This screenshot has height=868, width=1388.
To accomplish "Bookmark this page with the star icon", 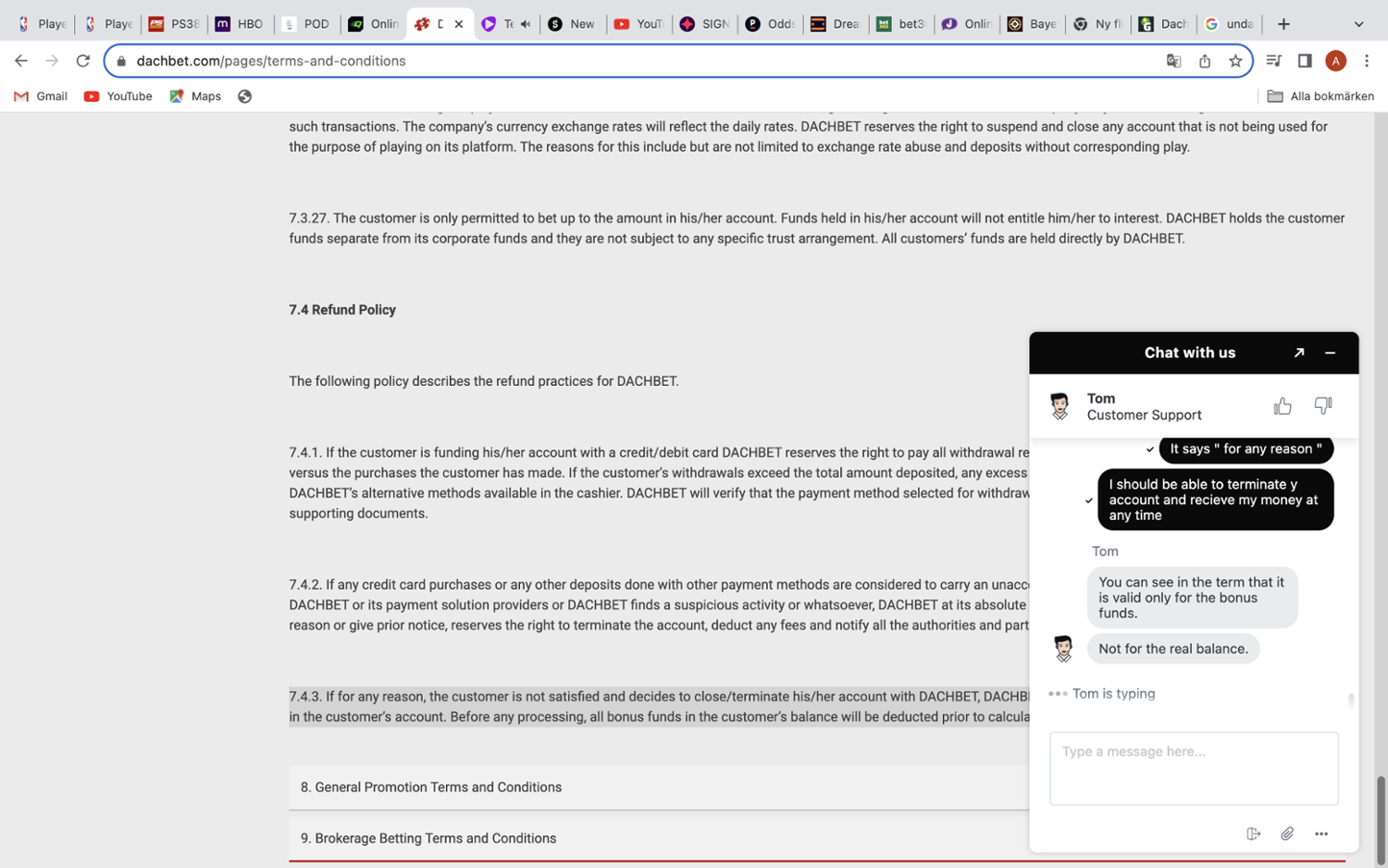I will click(x=1235, y=61).
